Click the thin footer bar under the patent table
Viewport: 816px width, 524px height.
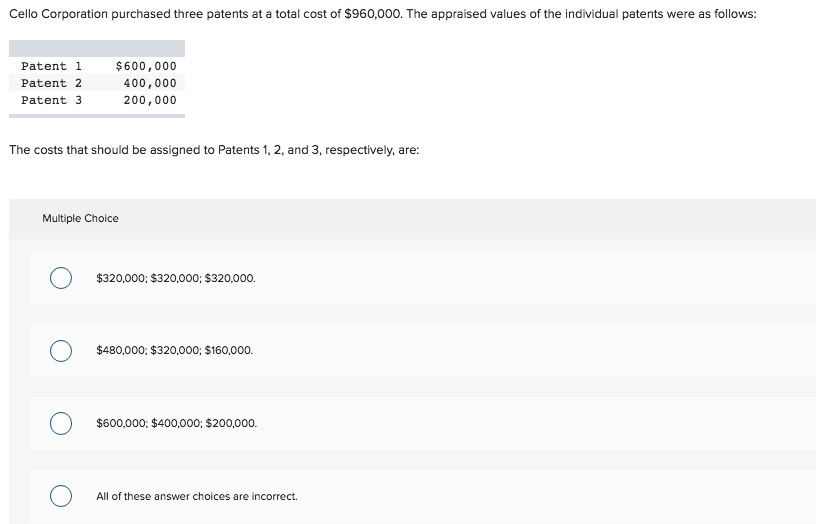(97, 116)
